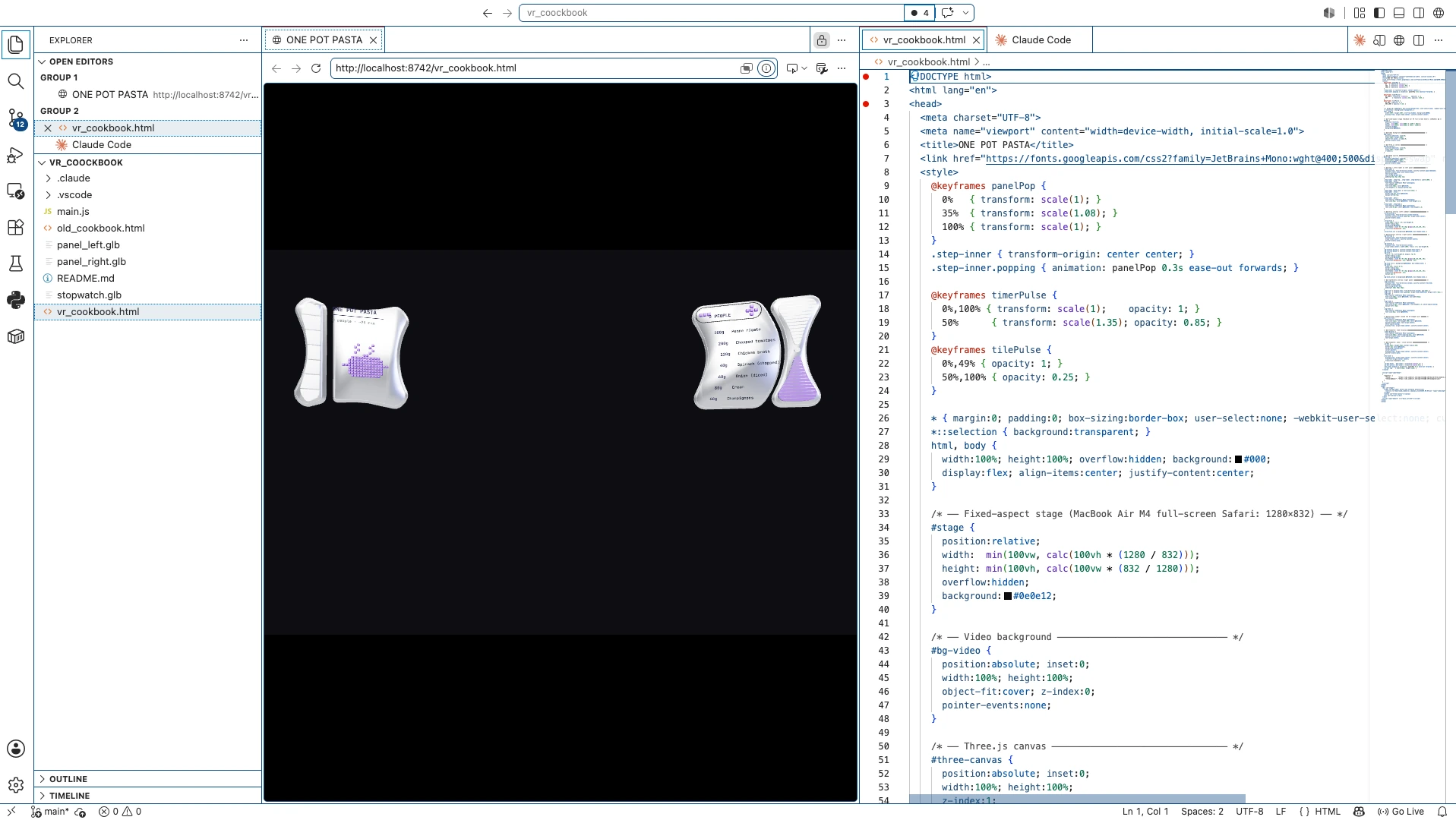The height and width of the screenshot is (820, 1456).
Task: Click the #0e0e12 color swatch on line 39
Action: [1008, 596]
